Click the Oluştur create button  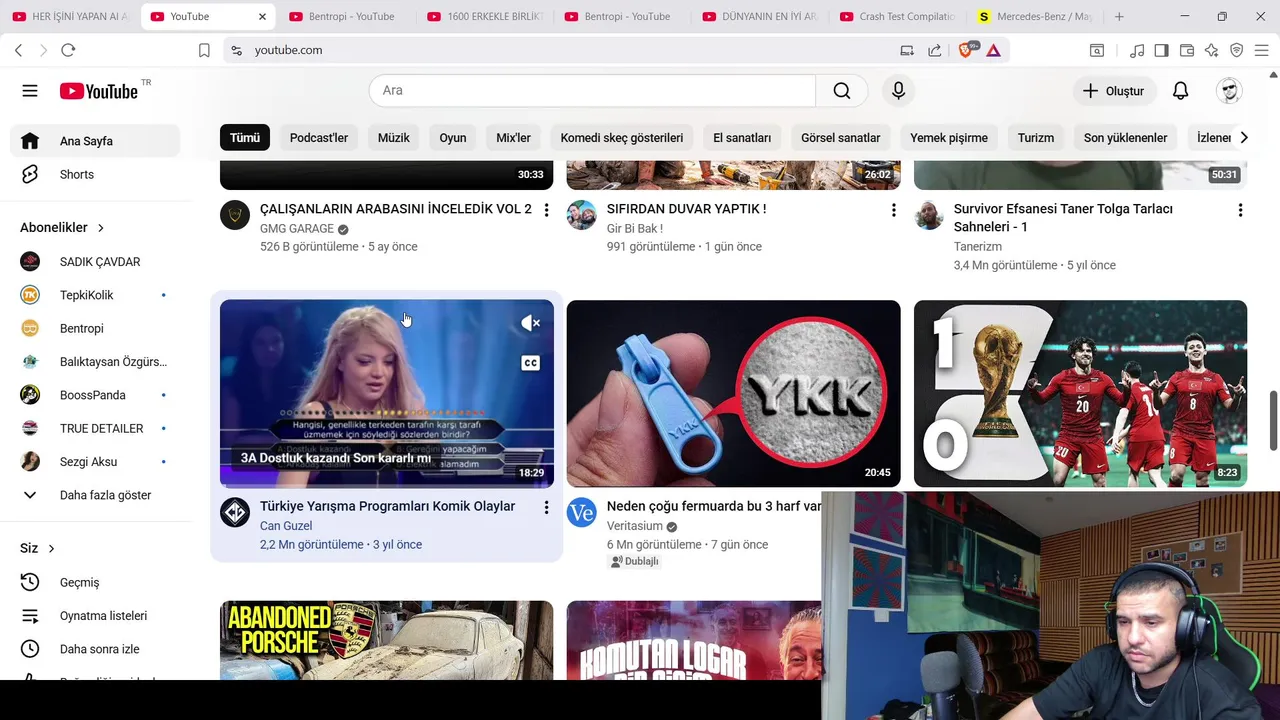tap(1114, 91)
